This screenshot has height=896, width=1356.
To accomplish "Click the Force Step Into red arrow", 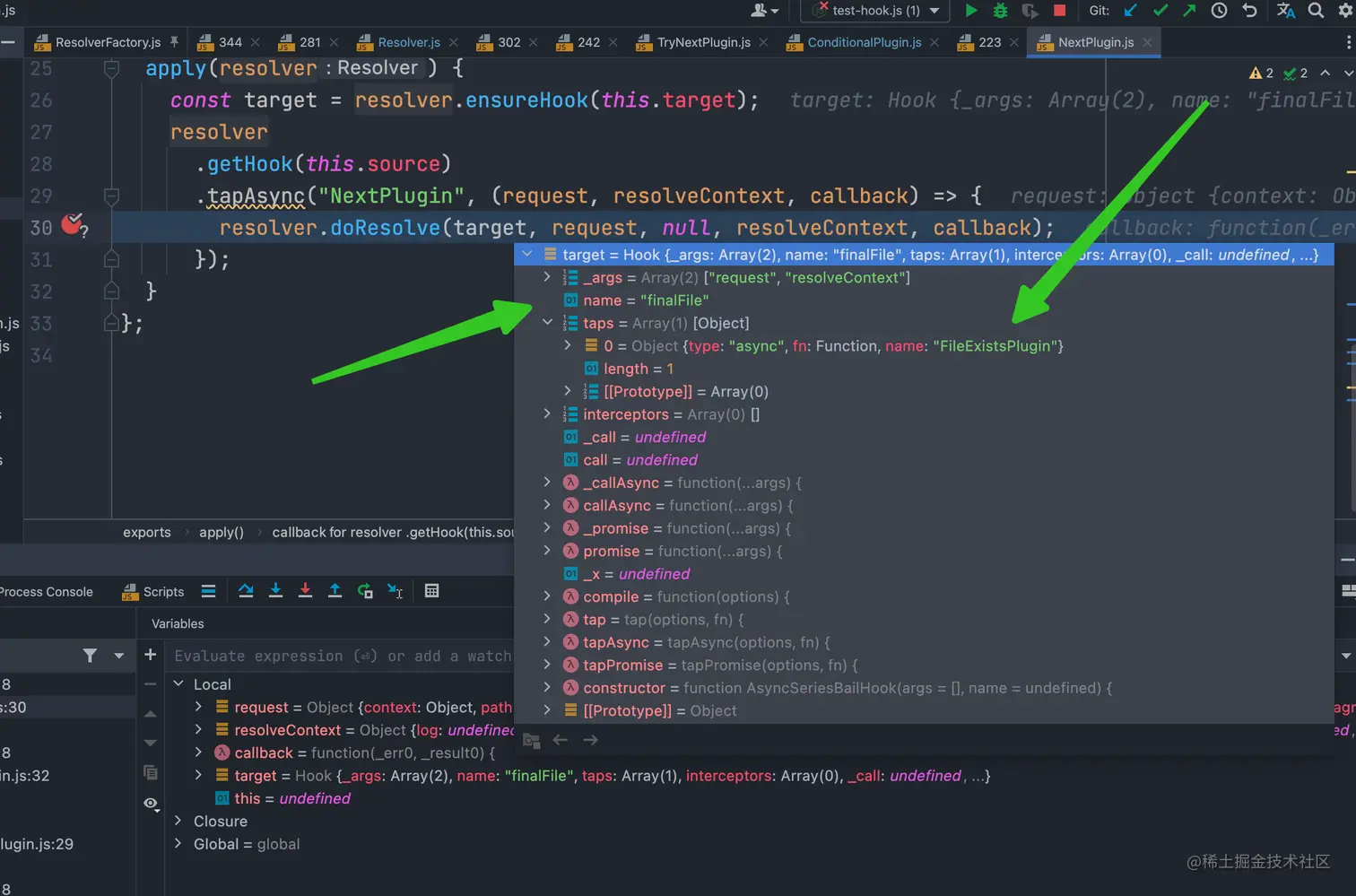I will coord(305,591).
